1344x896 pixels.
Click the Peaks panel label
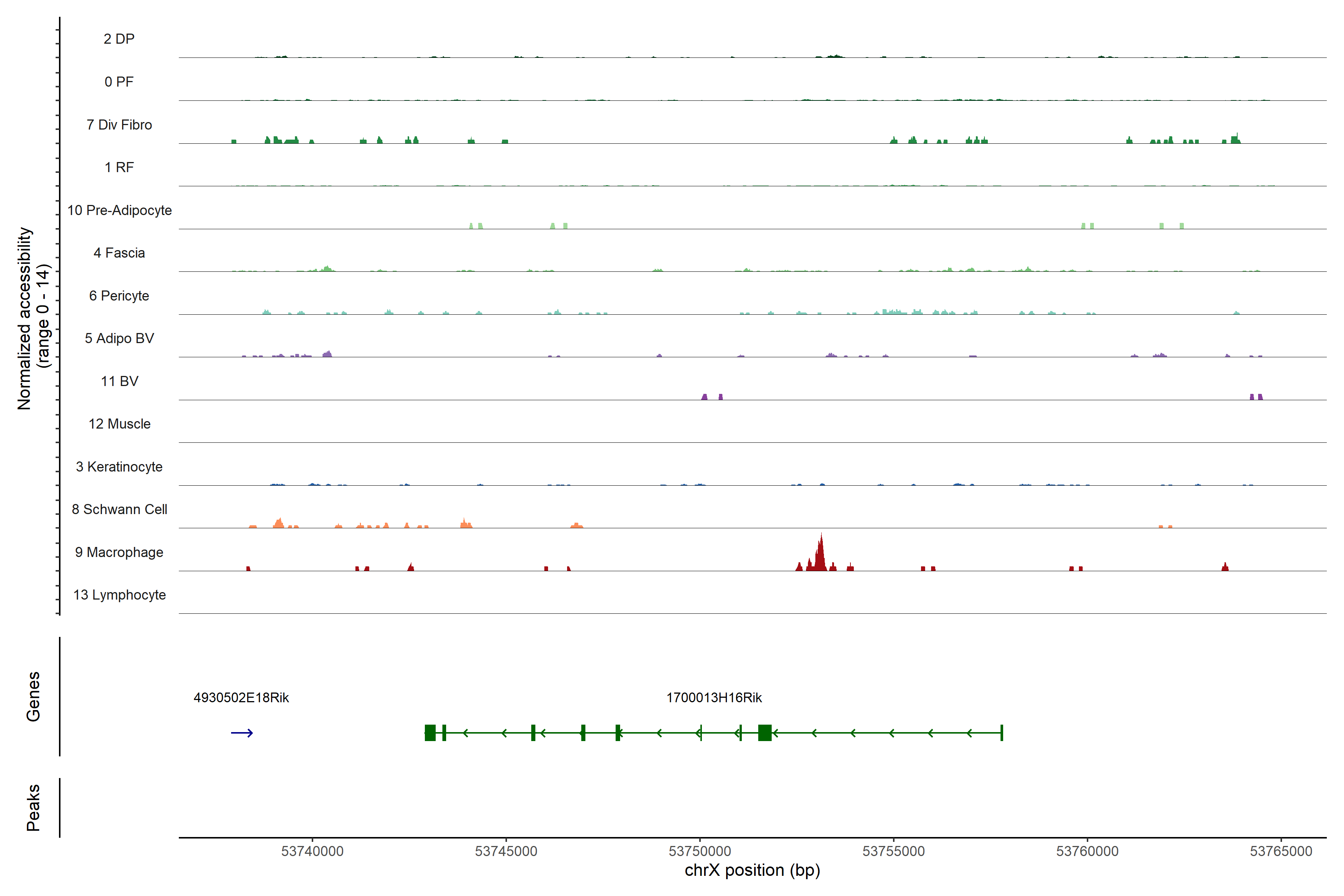(33, 808)
